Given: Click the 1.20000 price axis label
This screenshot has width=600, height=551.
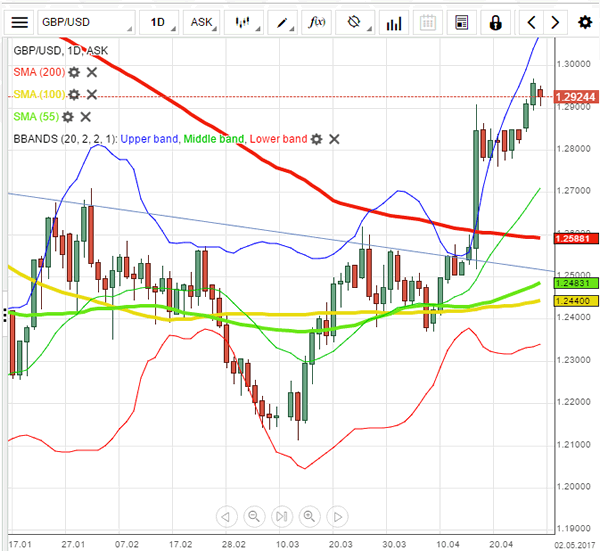Looking at the screenshot, I should (574, 487).
